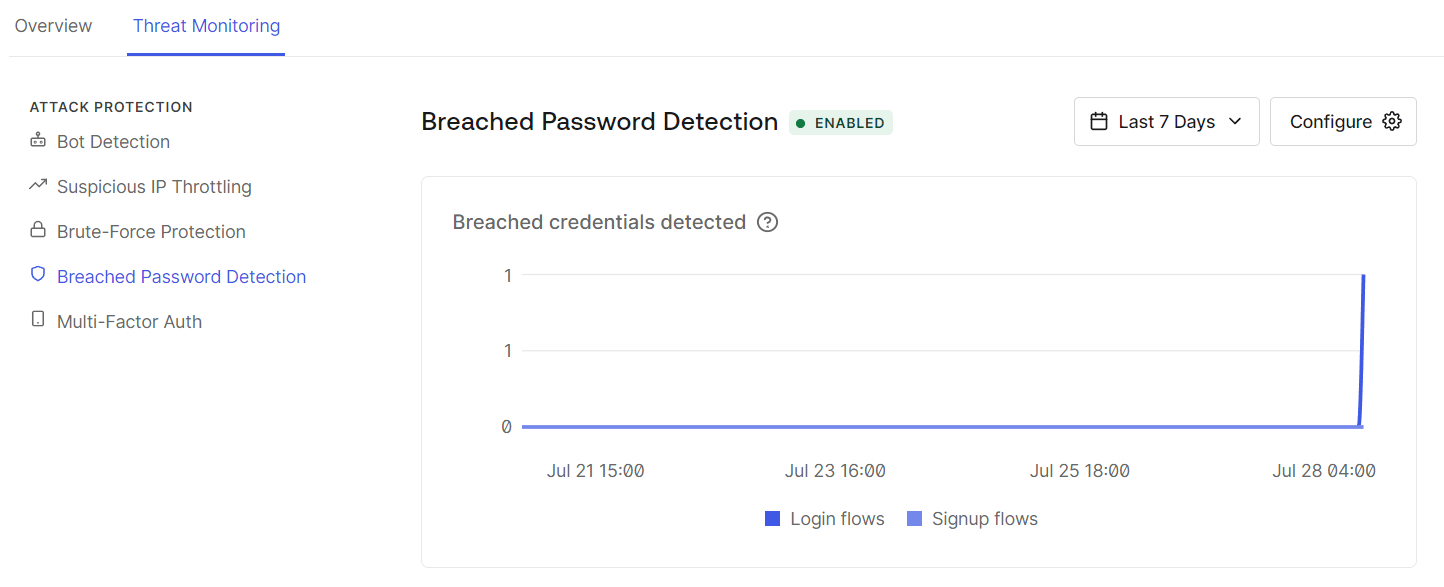This screenshot has height=587, width=1444.
Task: Click the Brute-Force Protection lock icon
Action: coord(38,231)
